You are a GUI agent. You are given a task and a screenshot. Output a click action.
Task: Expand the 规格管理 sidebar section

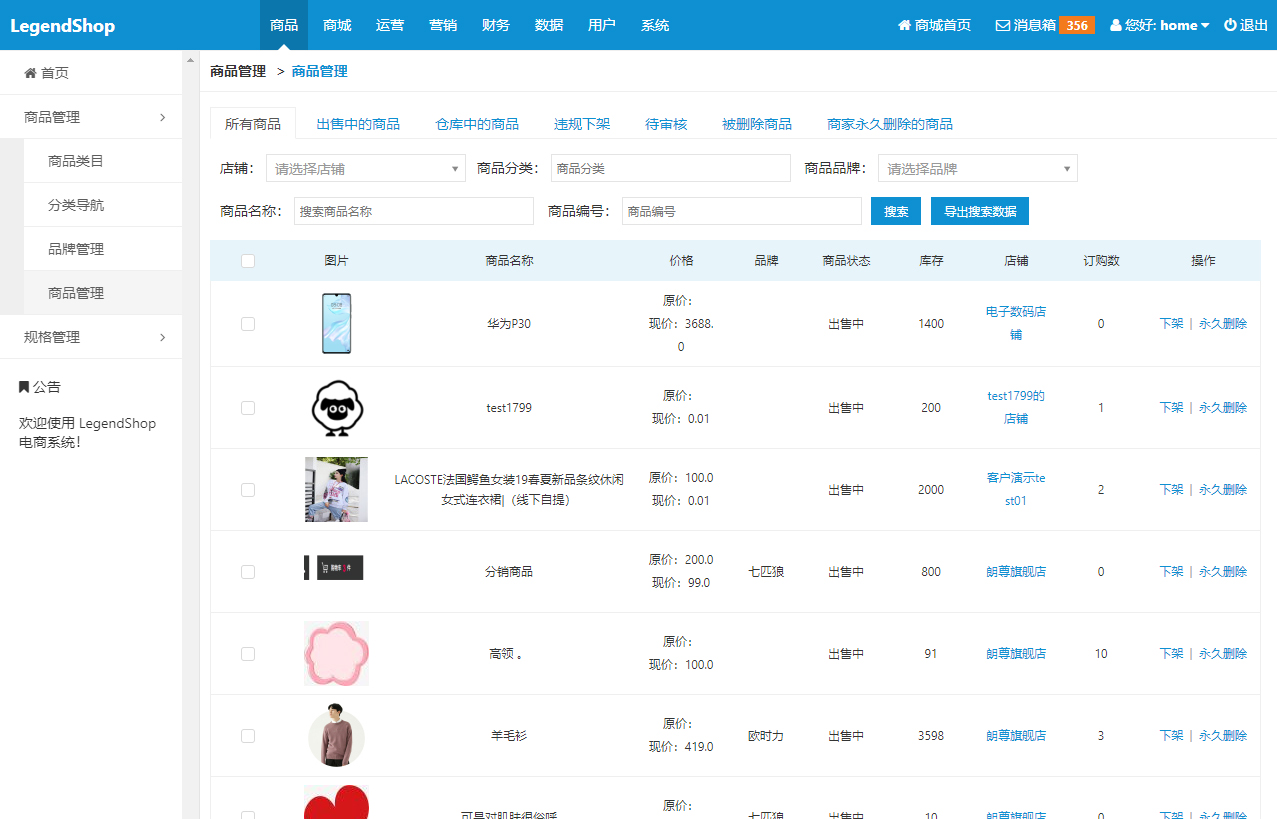91,337
